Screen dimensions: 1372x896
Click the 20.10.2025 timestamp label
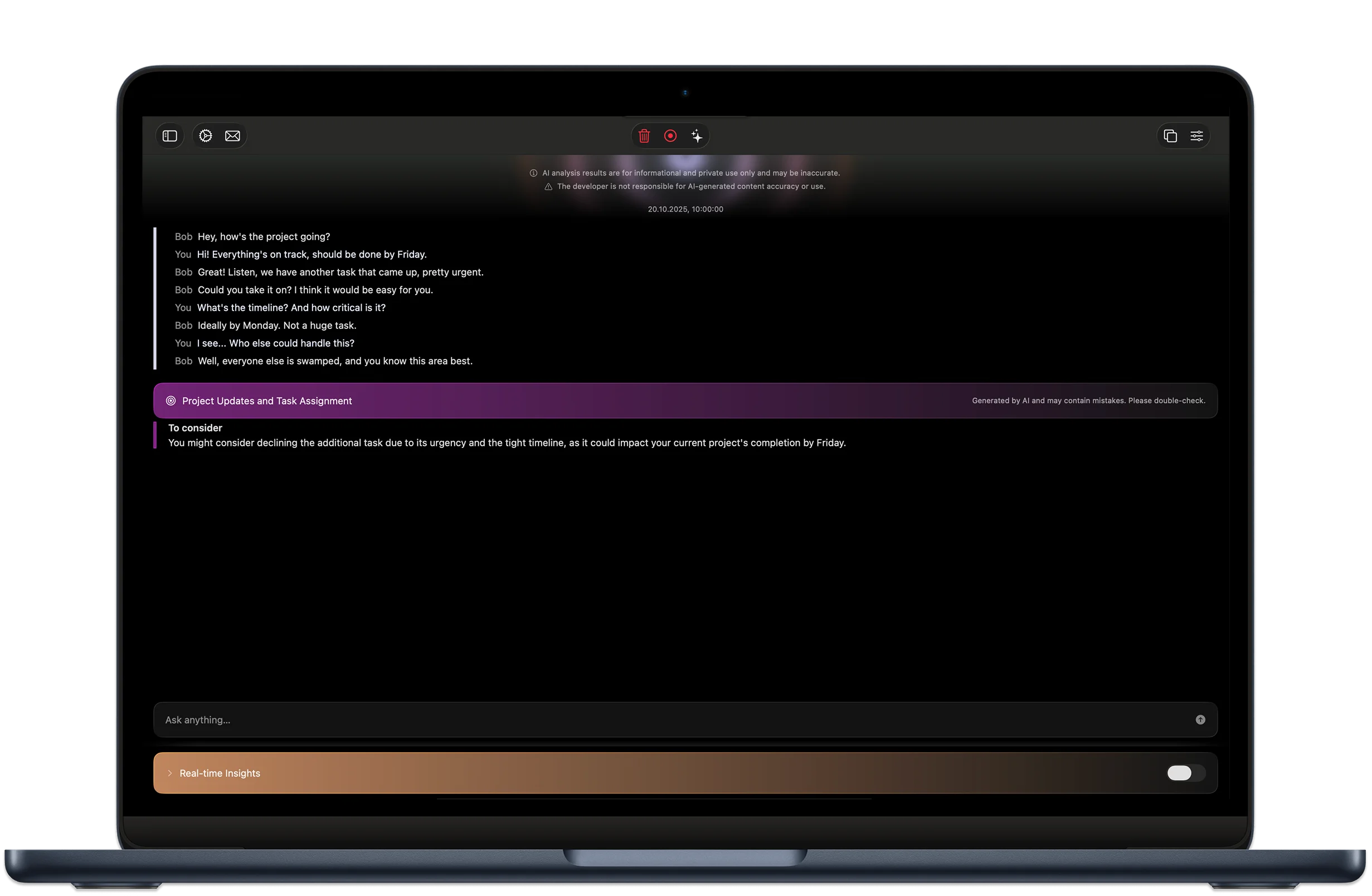pyautogui.click(x=685, y=210)
